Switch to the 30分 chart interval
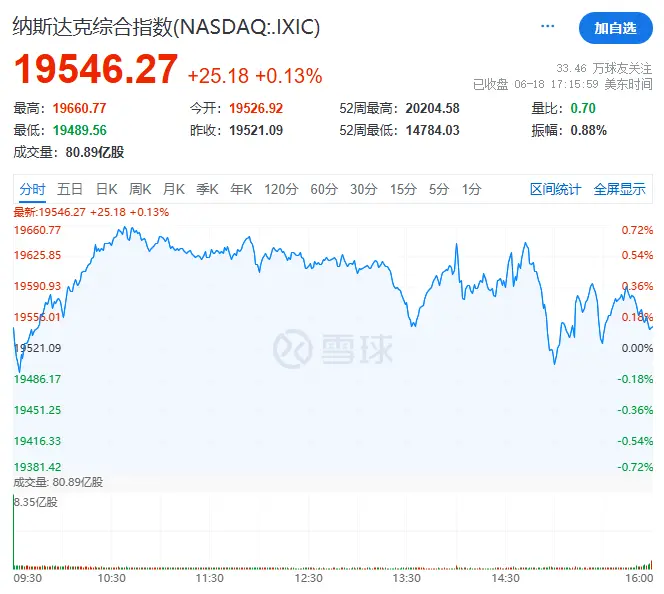 pos(363,189)
